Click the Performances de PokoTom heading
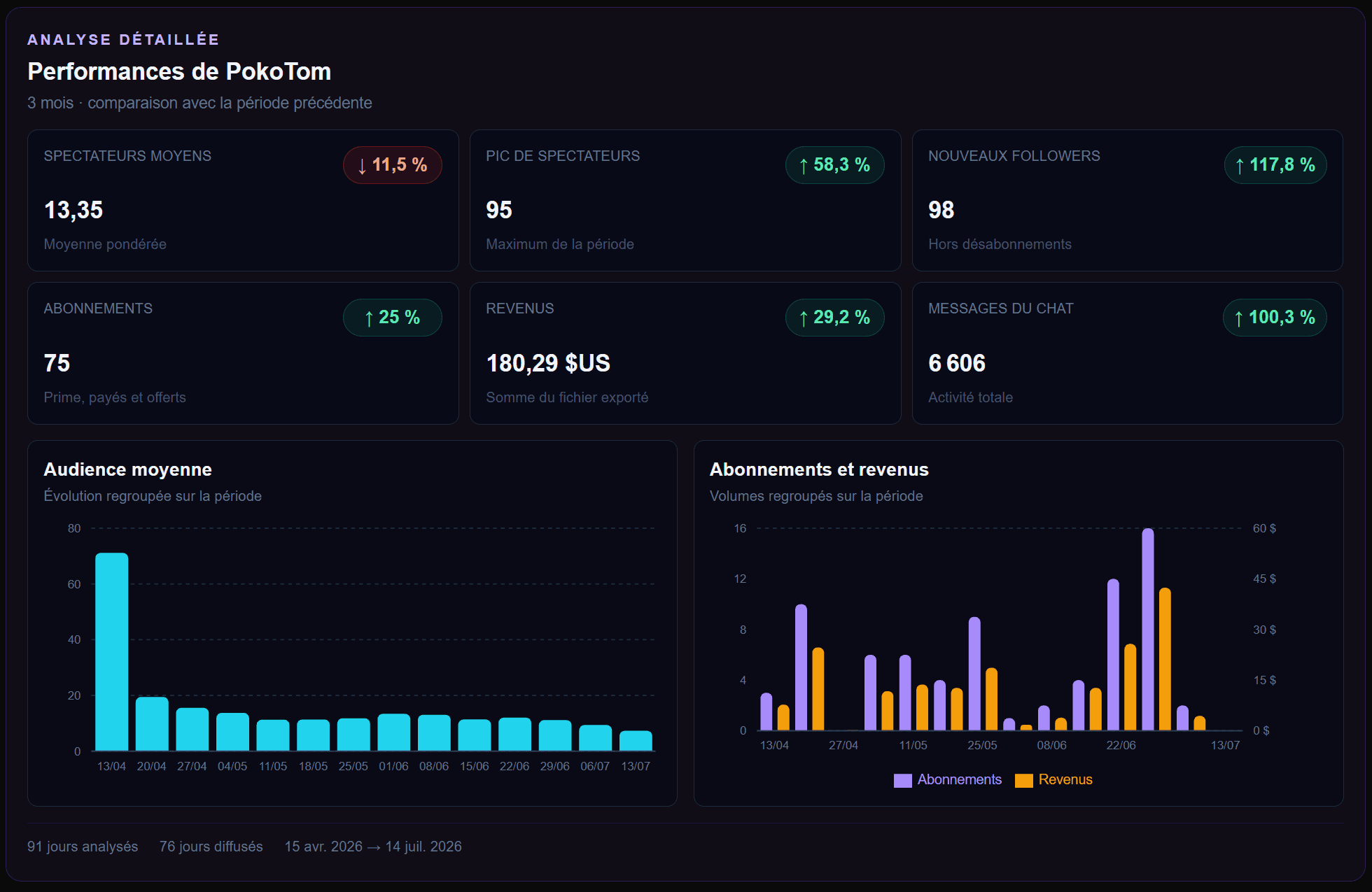Screen dimensions: 1372x892 coord(179,71)
